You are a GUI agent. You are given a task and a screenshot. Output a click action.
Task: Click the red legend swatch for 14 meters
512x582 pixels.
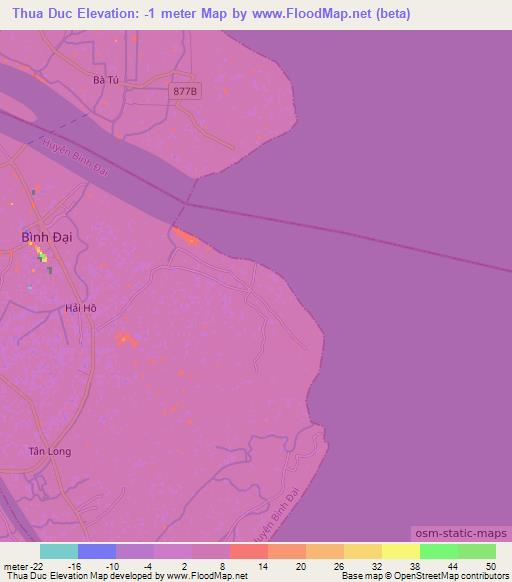coord(249,551)
